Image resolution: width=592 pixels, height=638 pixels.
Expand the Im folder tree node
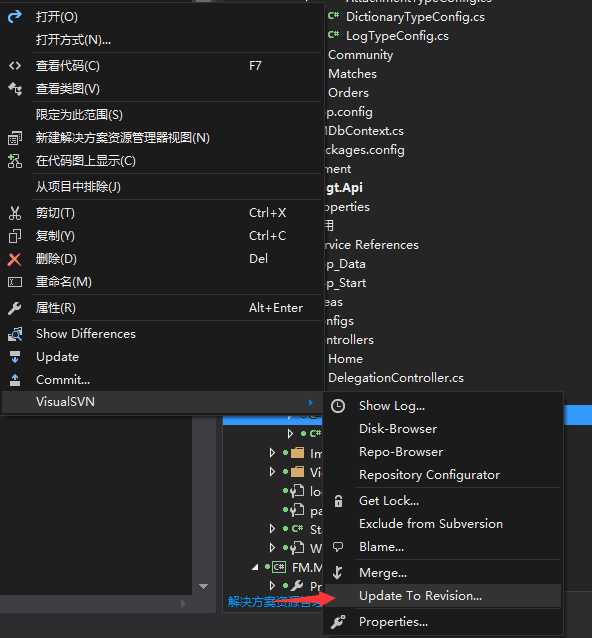[x=272, y=453]
